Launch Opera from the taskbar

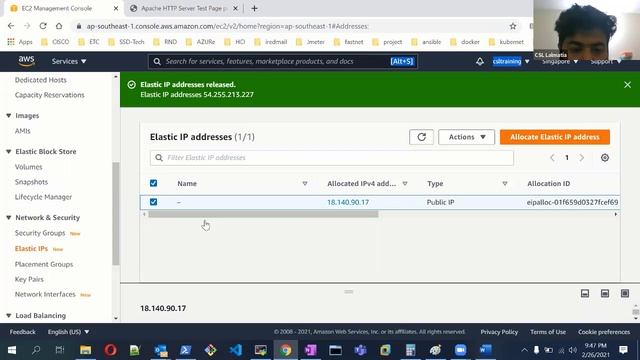pyautogui.click(x=110, y=350)
